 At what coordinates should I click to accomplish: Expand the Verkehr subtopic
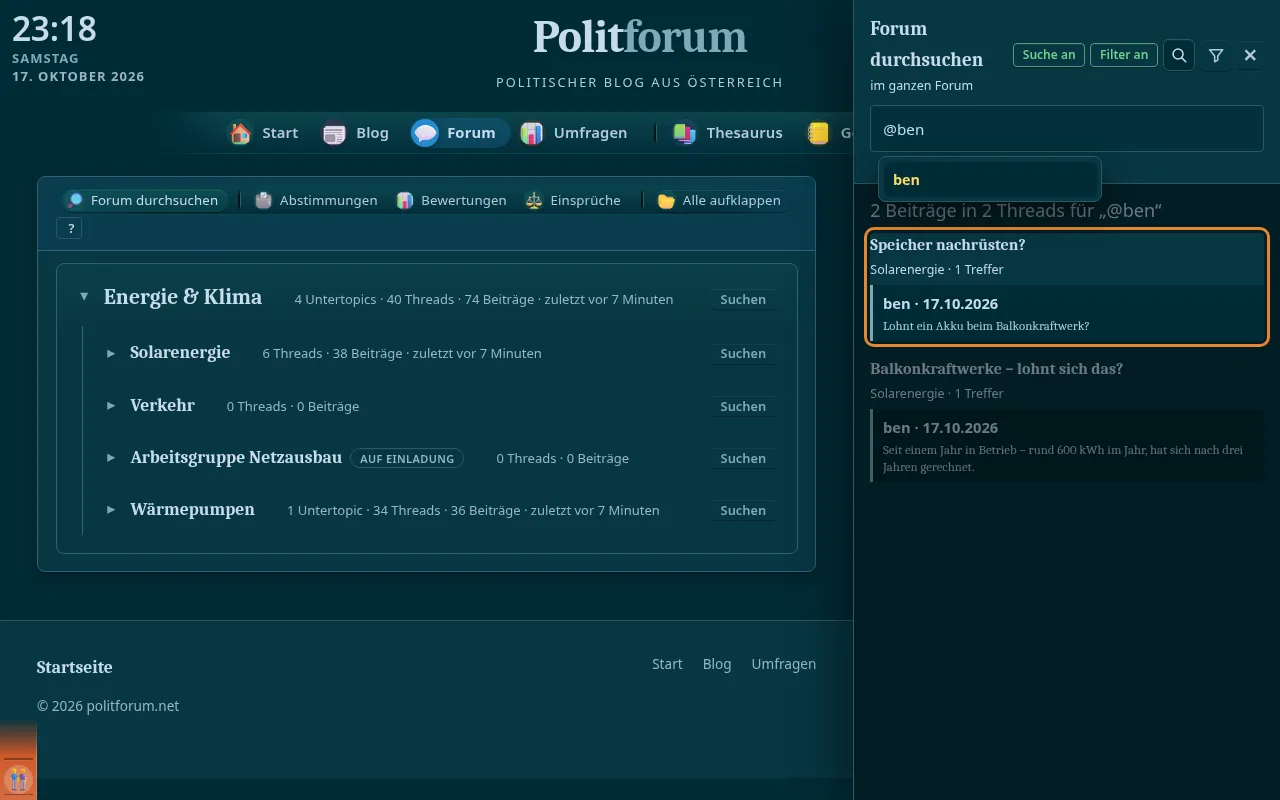111,406
